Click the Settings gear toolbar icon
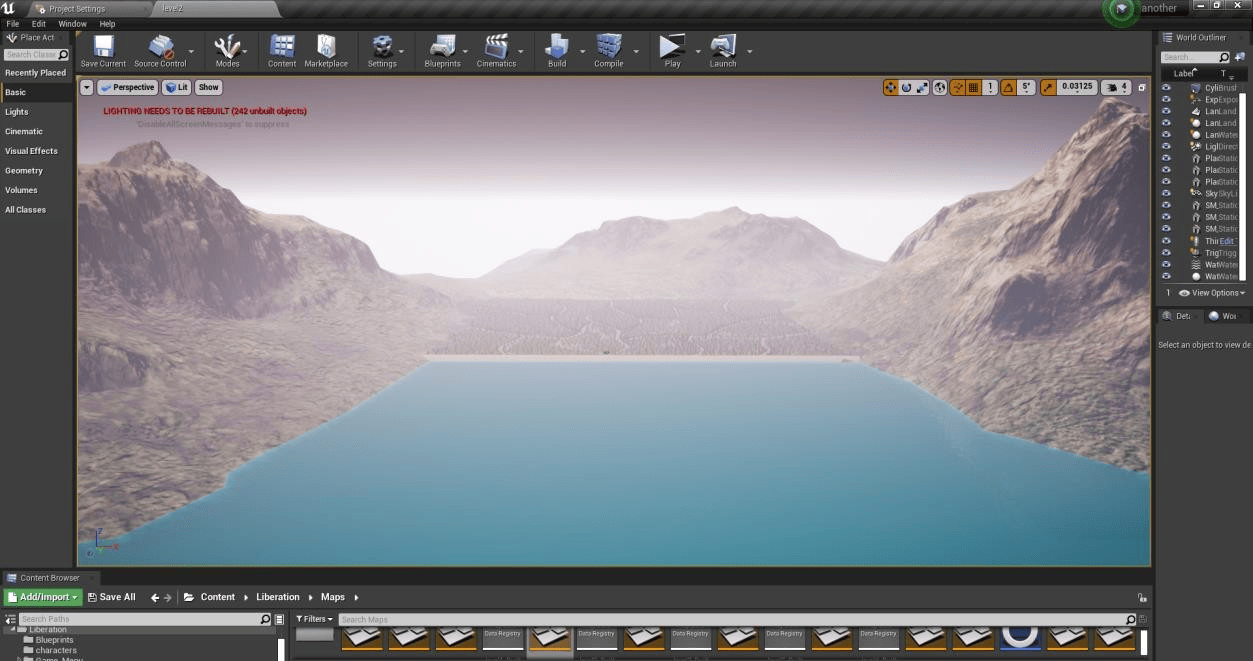 382,51
